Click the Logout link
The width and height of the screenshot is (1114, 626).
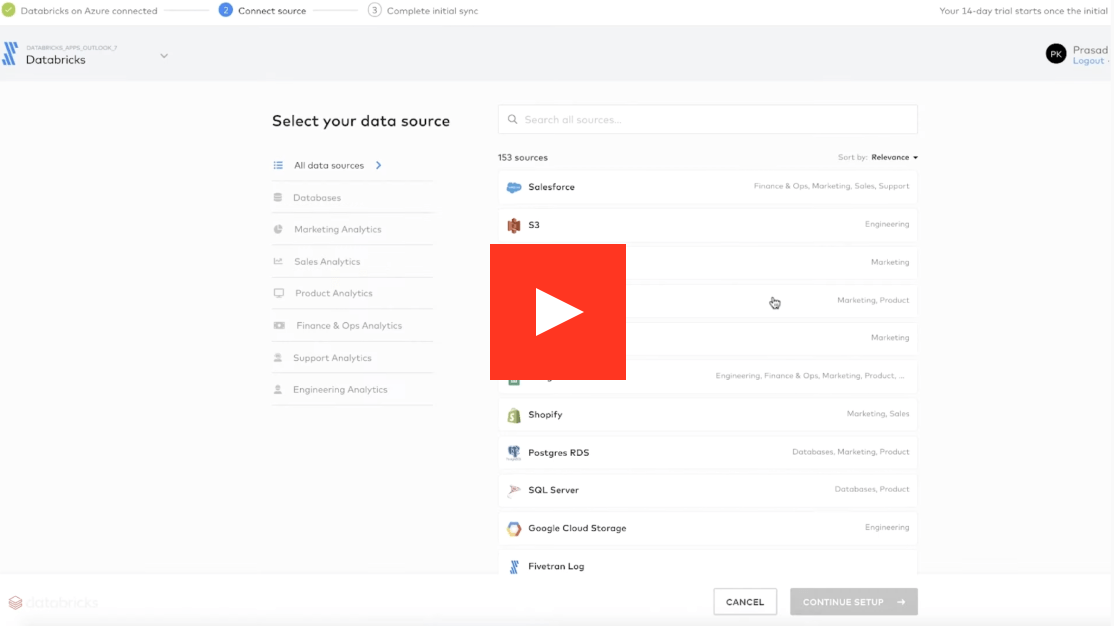[x=1088, y=61]
